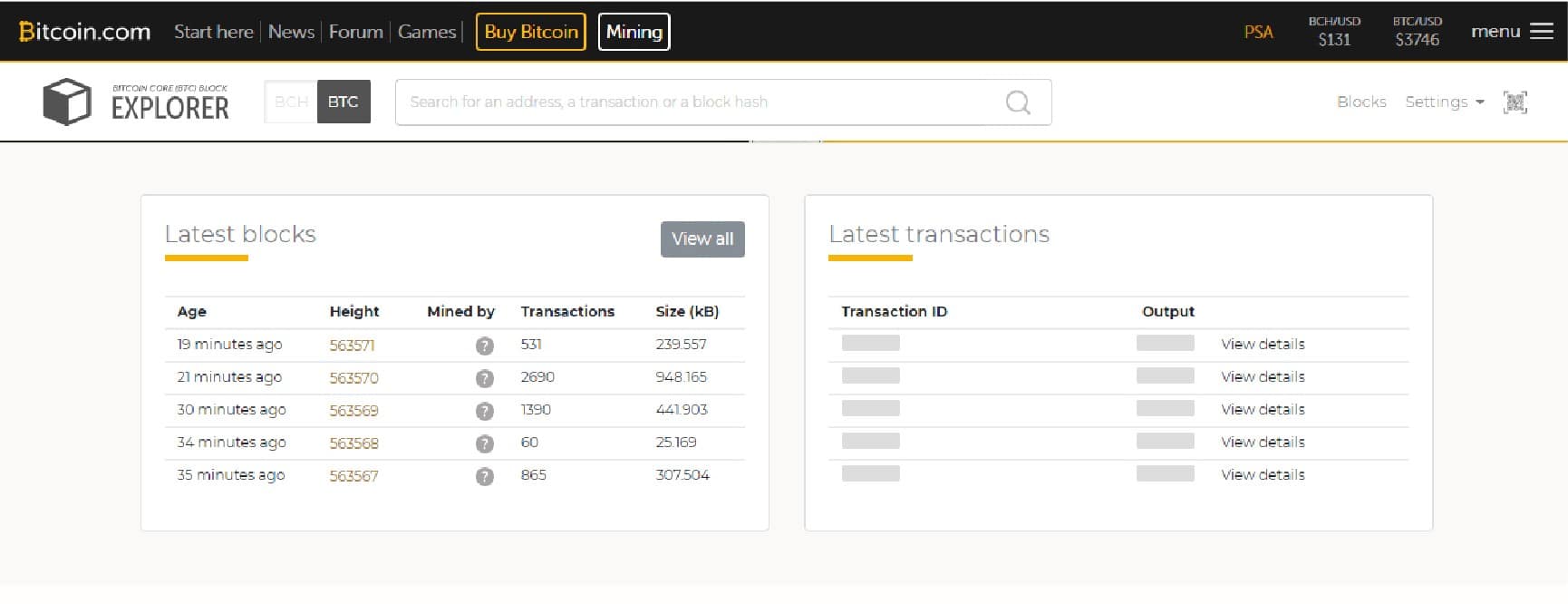Select the '21 minutes ago' age cell
The image size is (1568, 604).
pos(229,377)
